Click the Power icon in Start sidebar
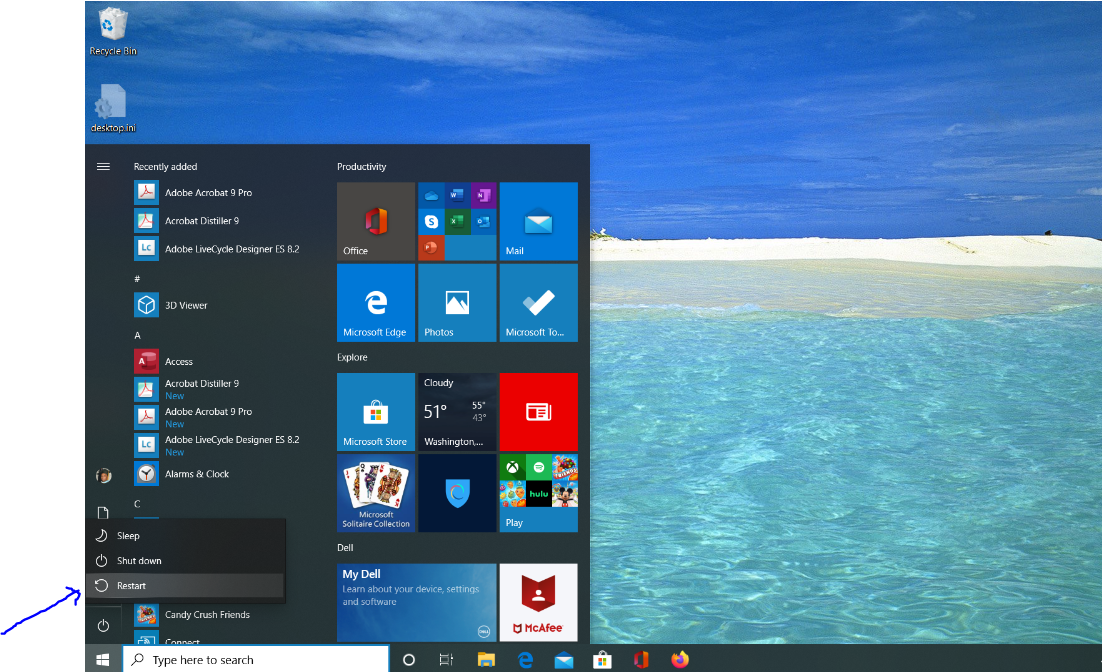Screen dimensions: 1102x672 (x=103, y=626)
